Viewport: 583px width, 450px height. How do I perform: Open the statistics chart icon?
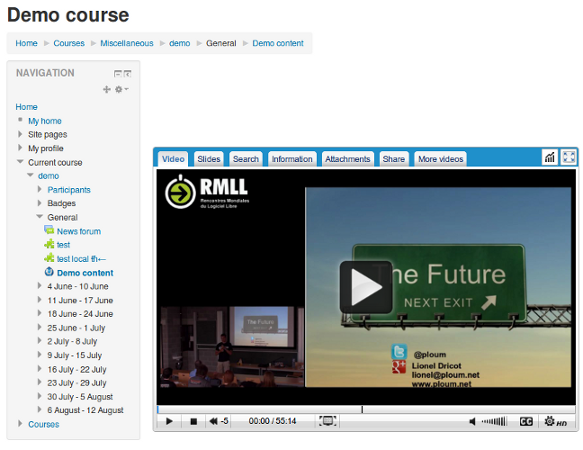click(x=550, y=157)
